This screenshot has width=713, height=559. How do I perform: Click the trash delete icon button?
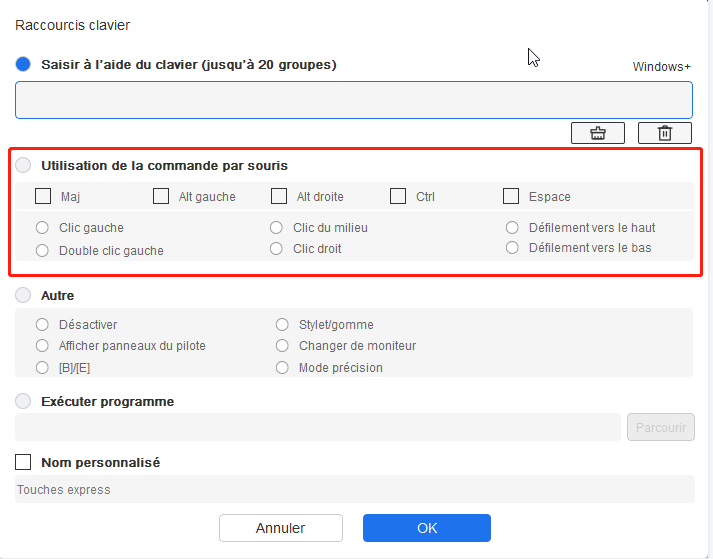664,133
